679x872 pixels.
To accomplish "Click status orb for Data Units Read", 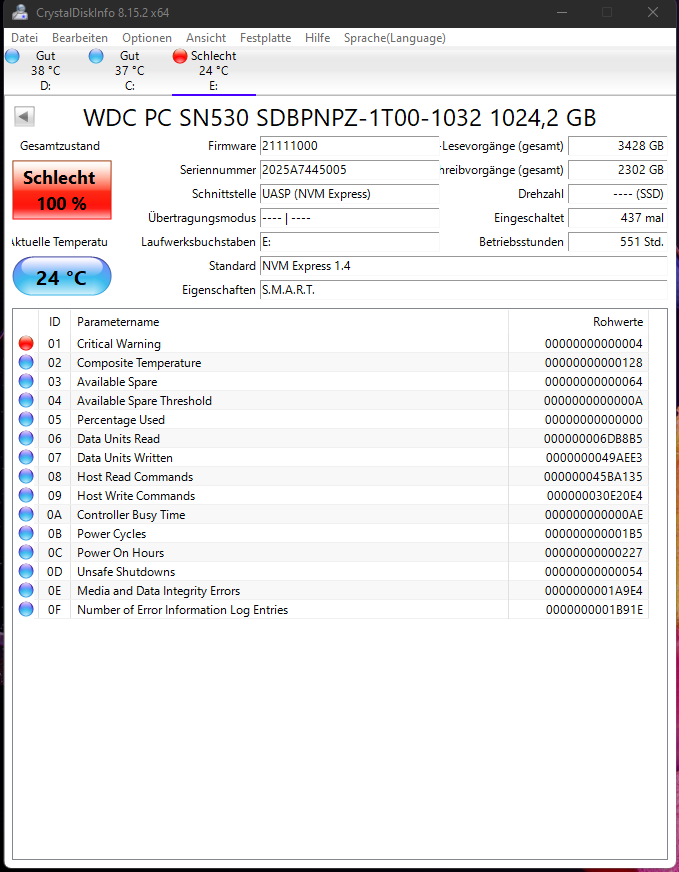I will pos(26,438).
